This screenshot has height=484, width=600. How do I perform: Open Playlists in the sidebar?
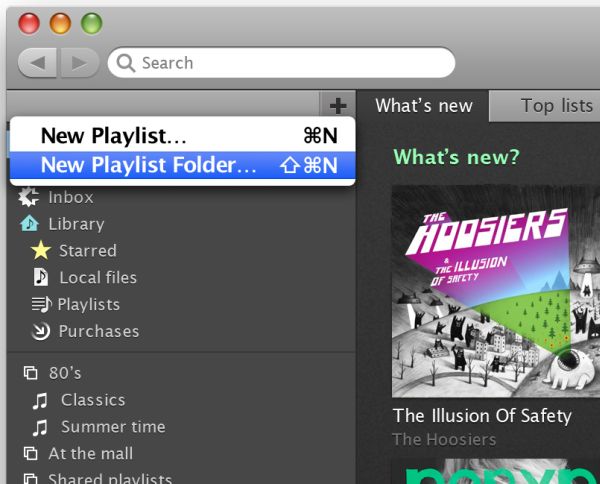(88, 305)
